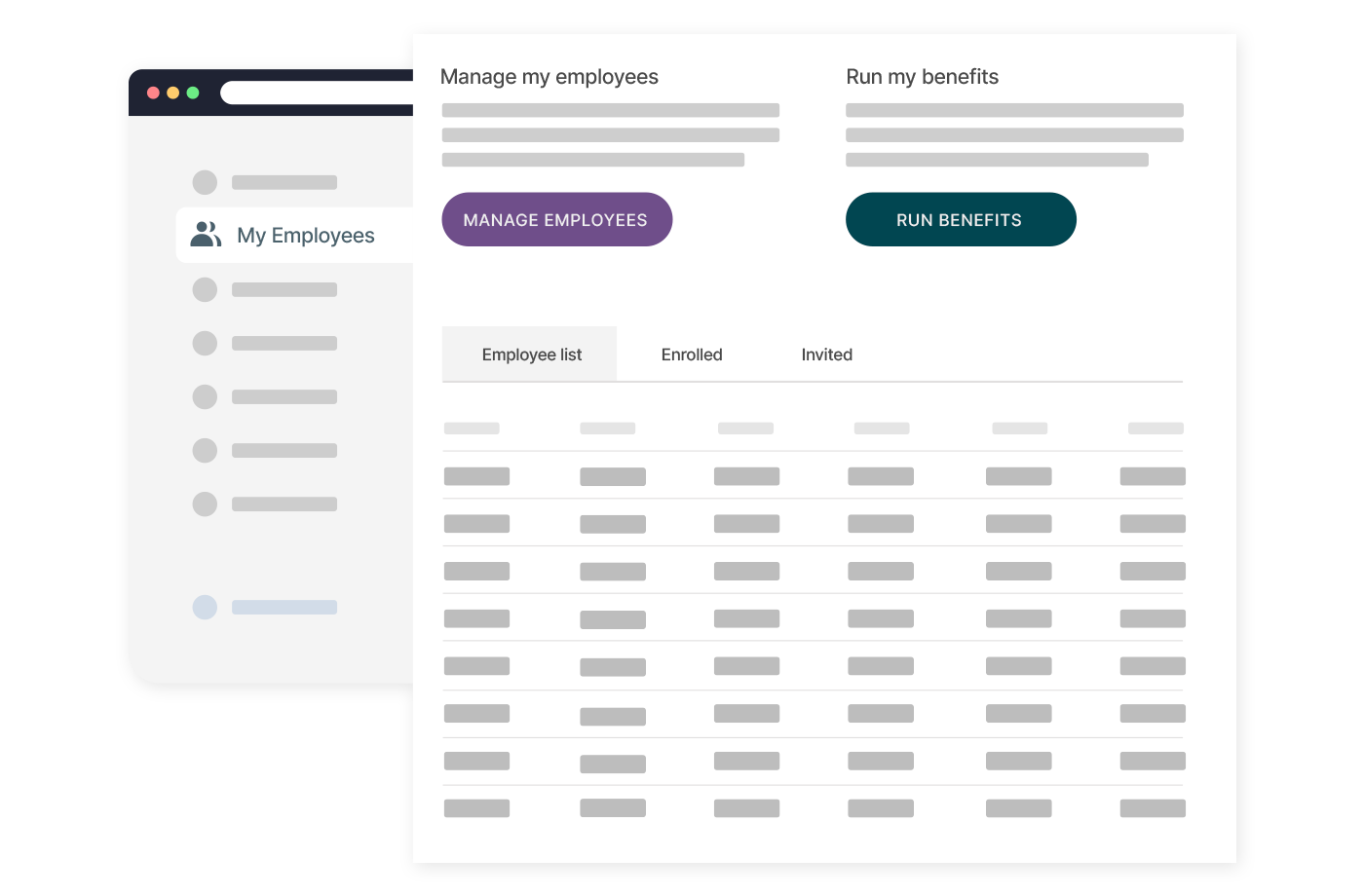Click the gray circle directly above the blue circle
Image resolution: width=1364 pixels, height=896 pixels.
tap(205, 504)
